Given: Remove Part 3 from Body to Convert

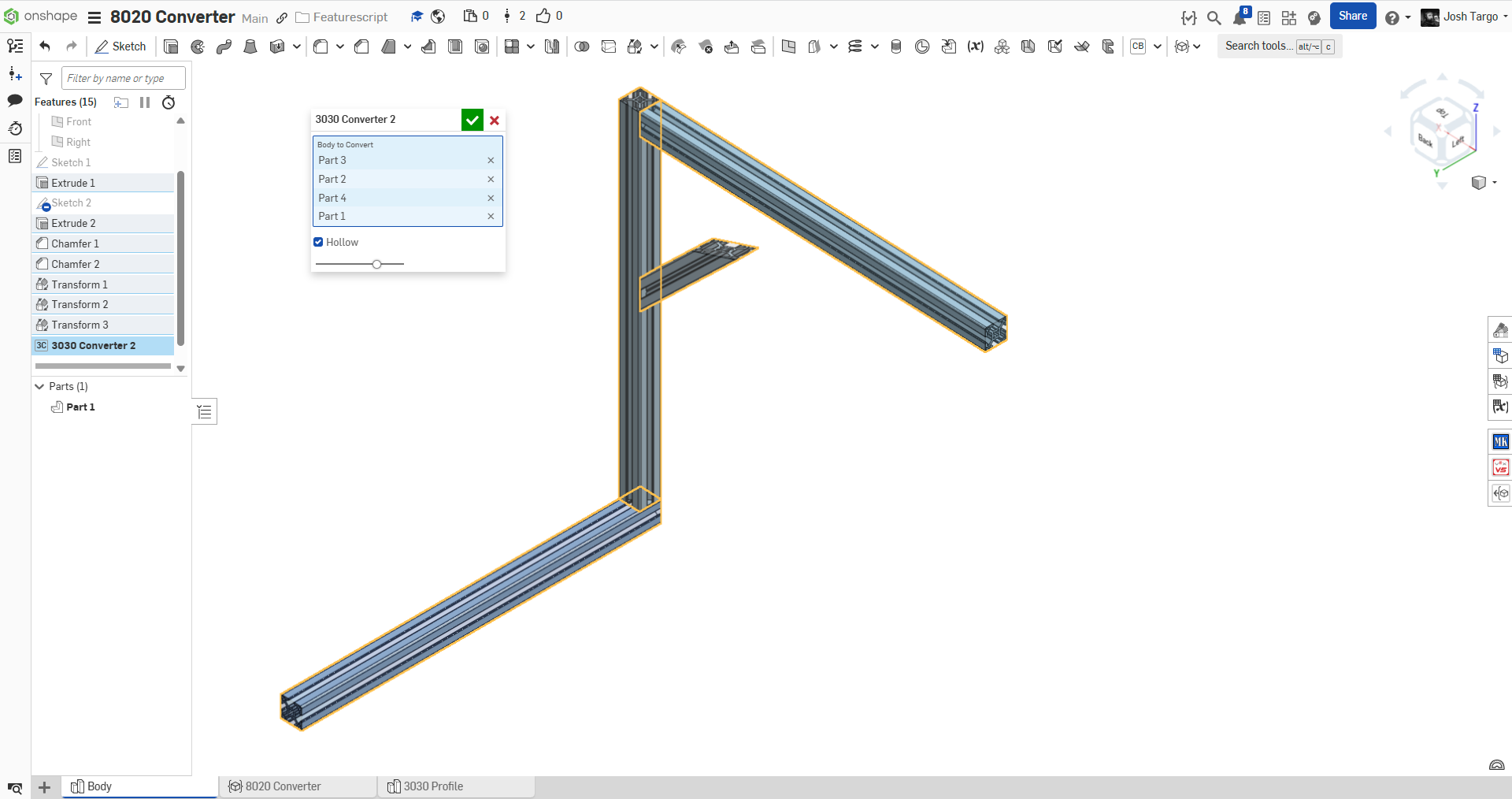Looking at the screenshot, I should tap(491, 160).
